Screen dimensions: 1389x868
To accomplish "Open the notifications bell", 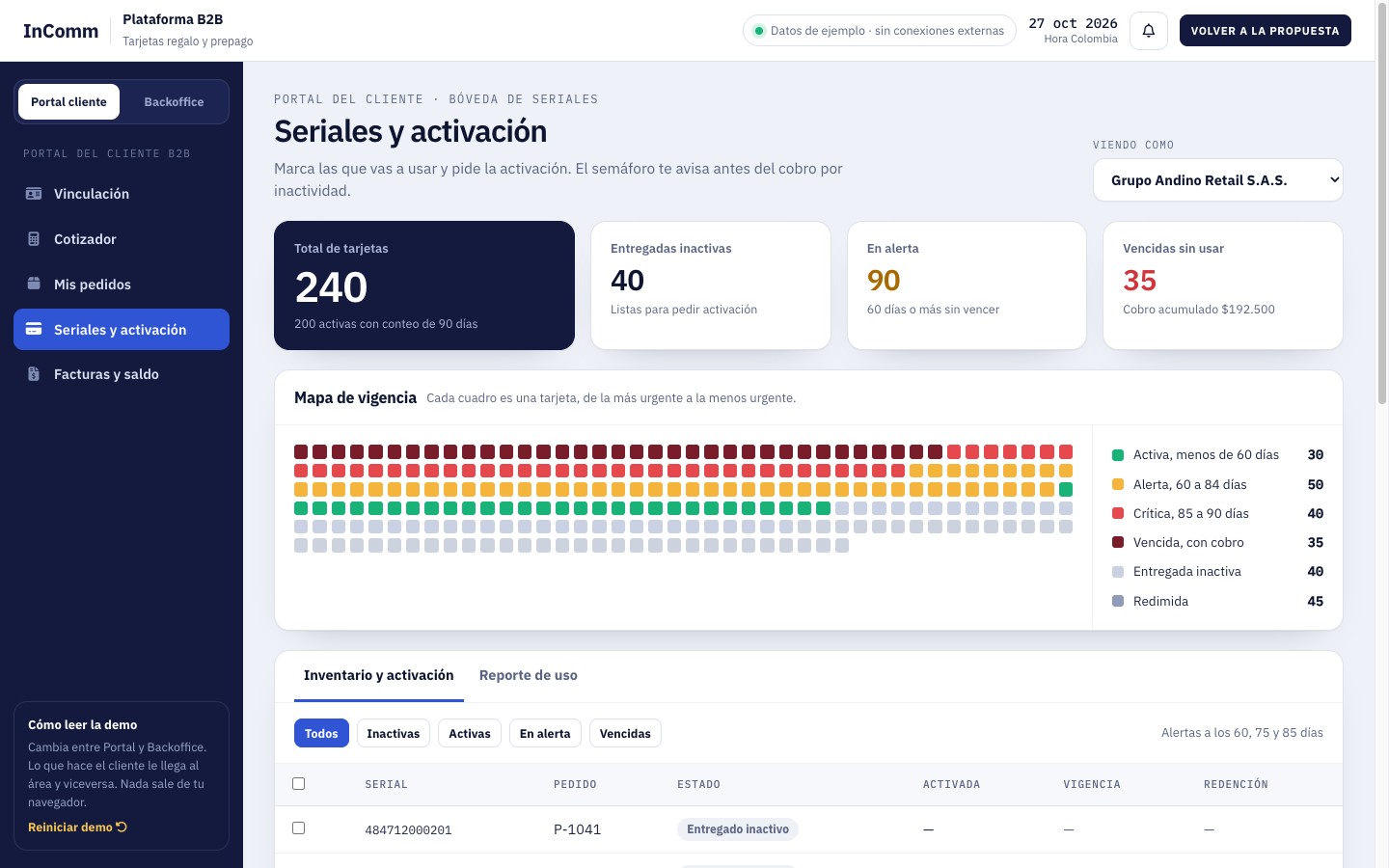I will tap(1149, 31).
